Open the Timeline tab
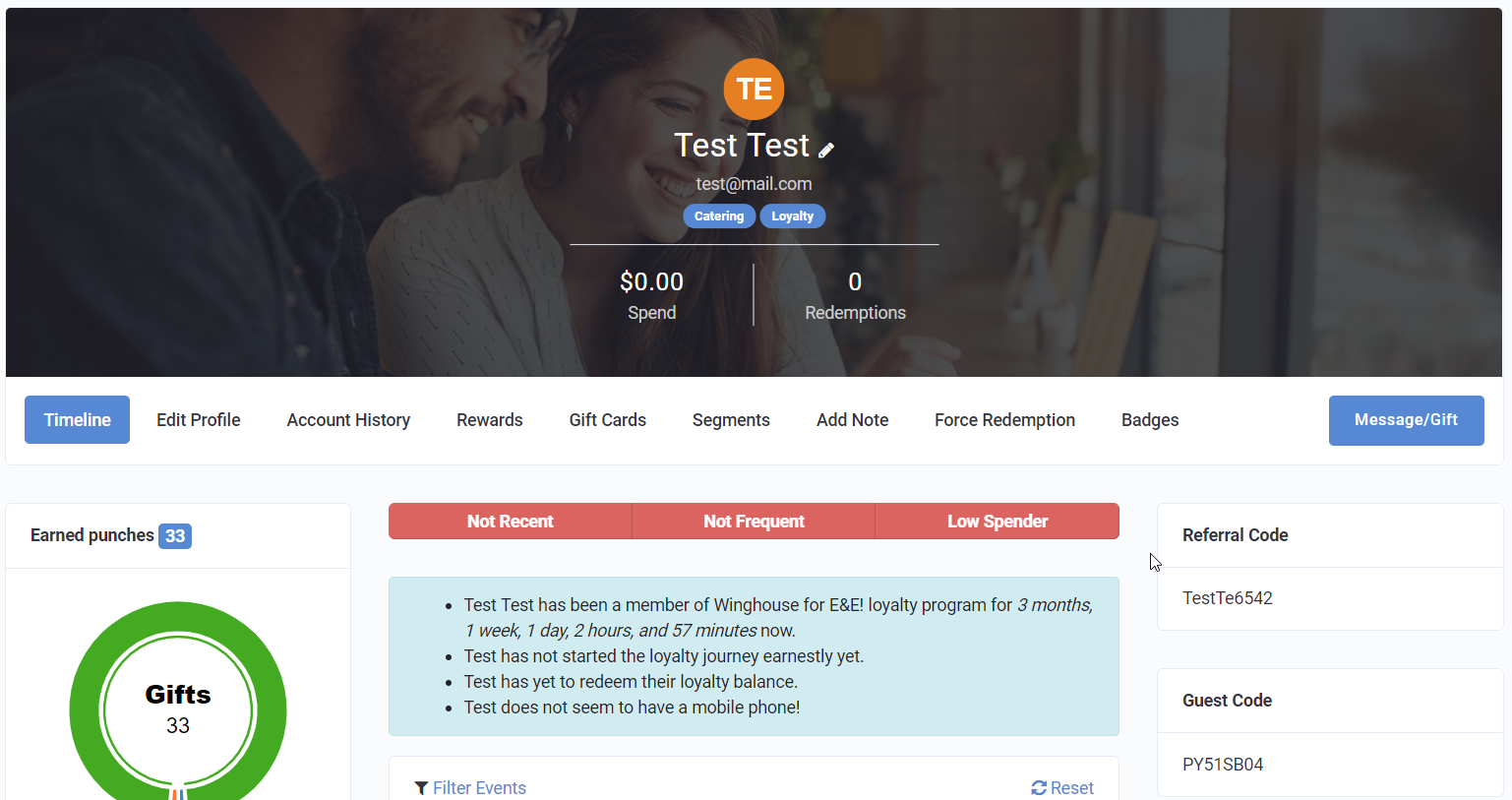The height and width of the screenshot is (800, 1512). click(x=77, y=420)
